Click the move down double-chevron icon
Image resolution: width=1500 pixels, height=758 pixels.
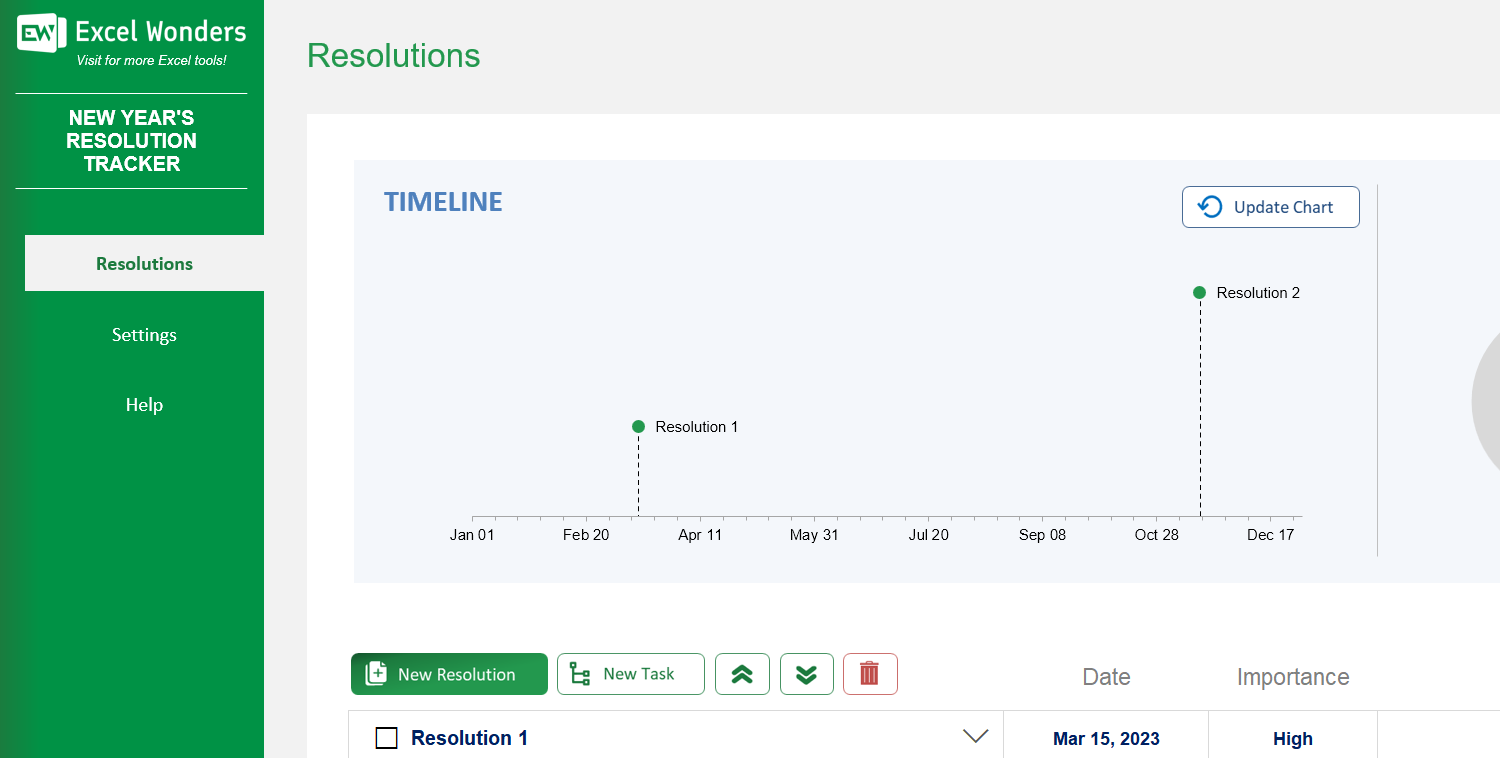pos(806,674)
